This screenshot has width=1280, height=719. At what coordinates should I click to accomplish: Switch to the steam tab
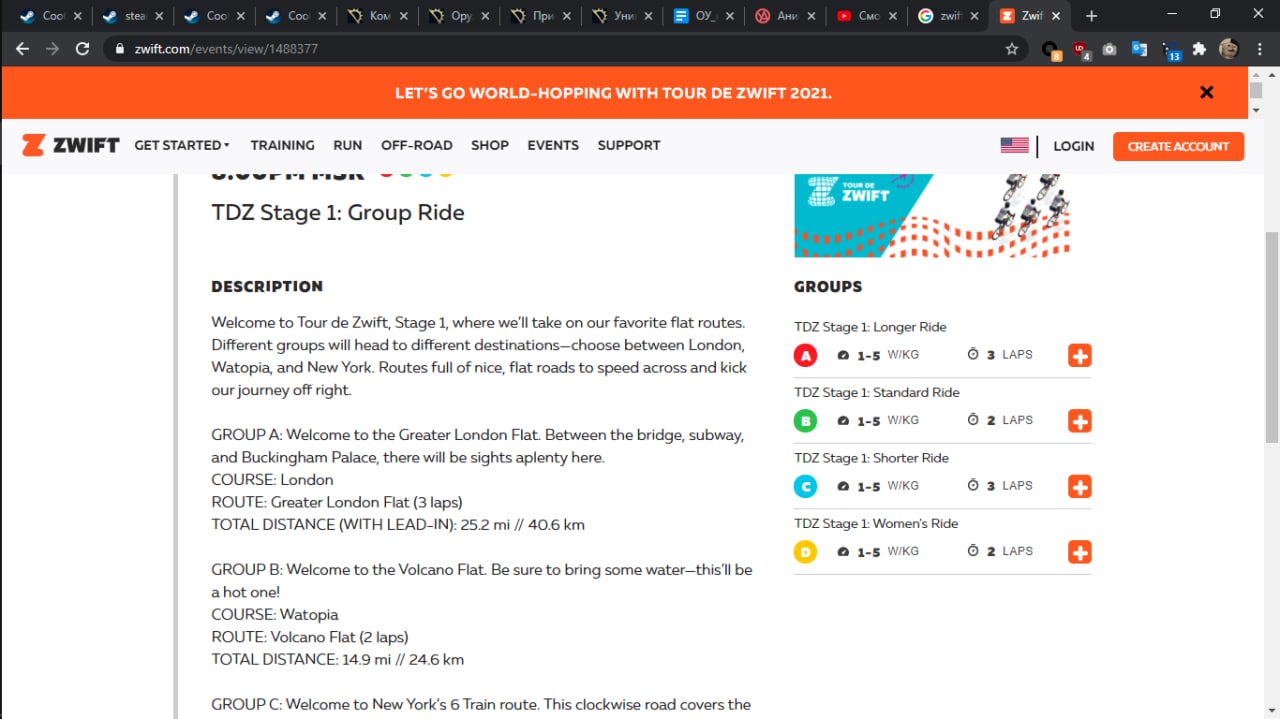[131, 16]
